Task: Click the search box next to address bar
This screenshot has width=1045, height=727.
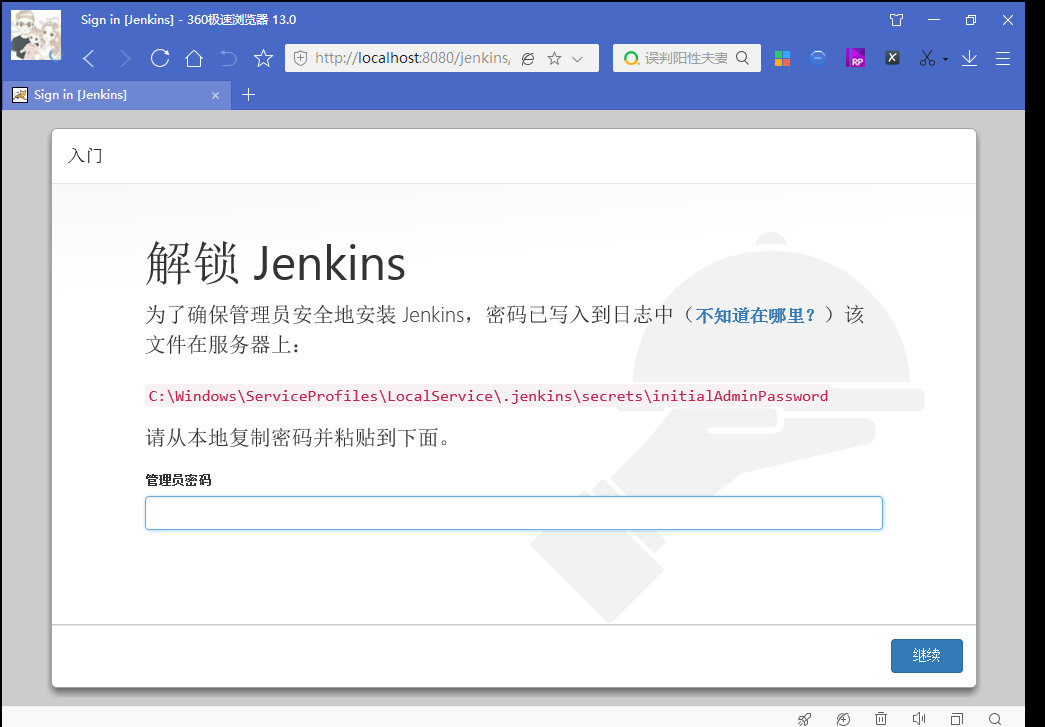Action: tap(686, 58)
